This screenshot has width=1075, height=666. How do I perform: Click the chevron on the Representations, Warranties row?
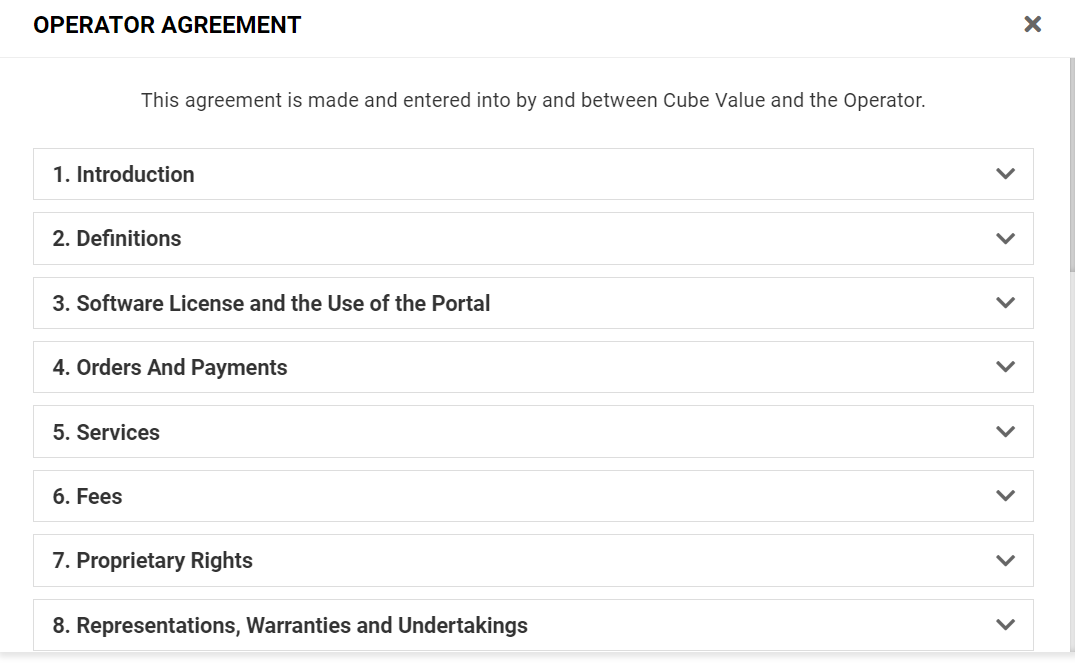coord(1005,625)
